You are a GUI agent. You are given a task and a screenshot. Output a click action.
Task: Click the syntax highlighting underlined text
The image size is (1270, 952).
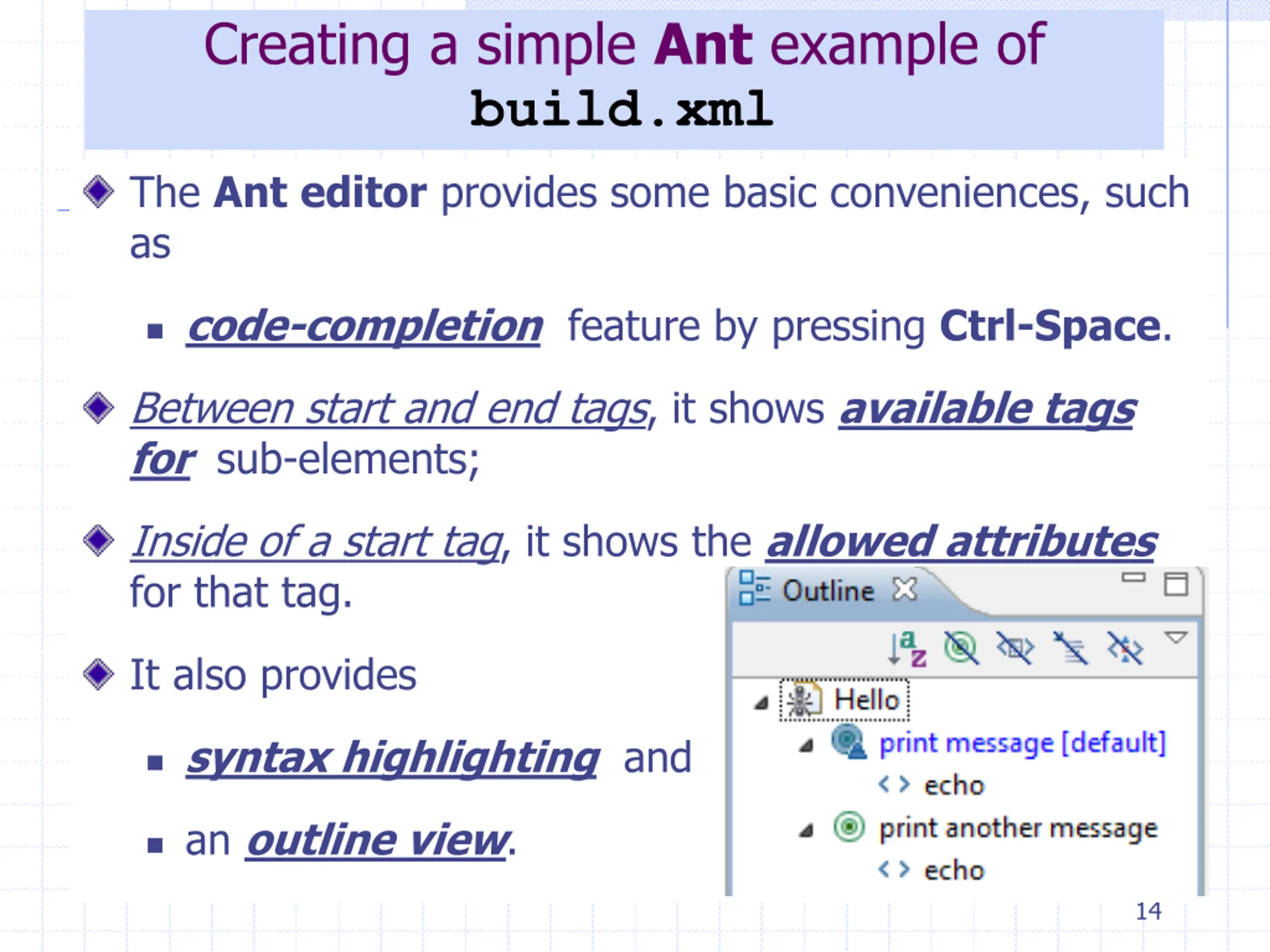point(393,759)
